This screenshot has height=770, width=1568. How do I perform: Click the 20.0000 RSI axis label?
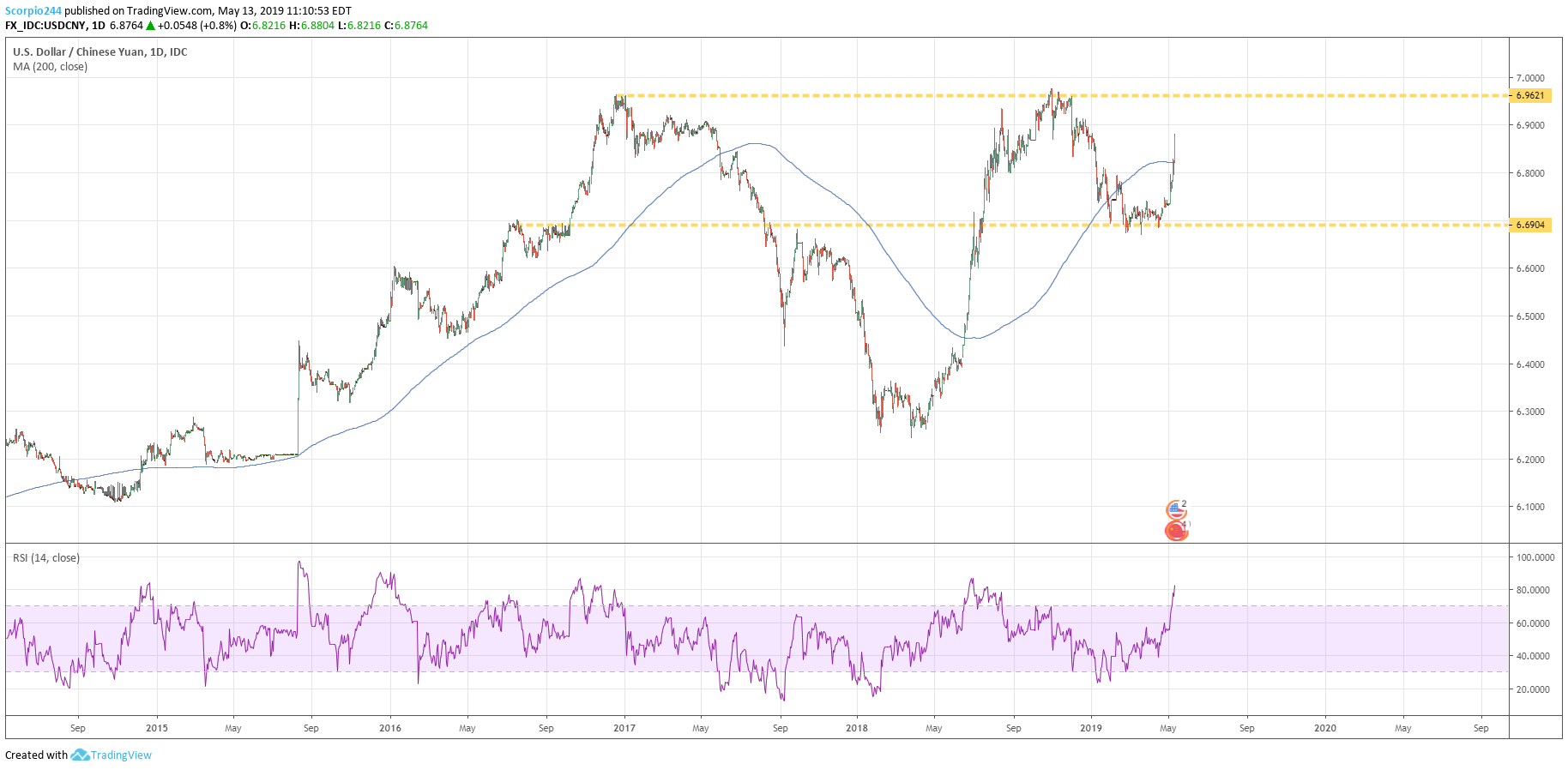coord(1533,689)
